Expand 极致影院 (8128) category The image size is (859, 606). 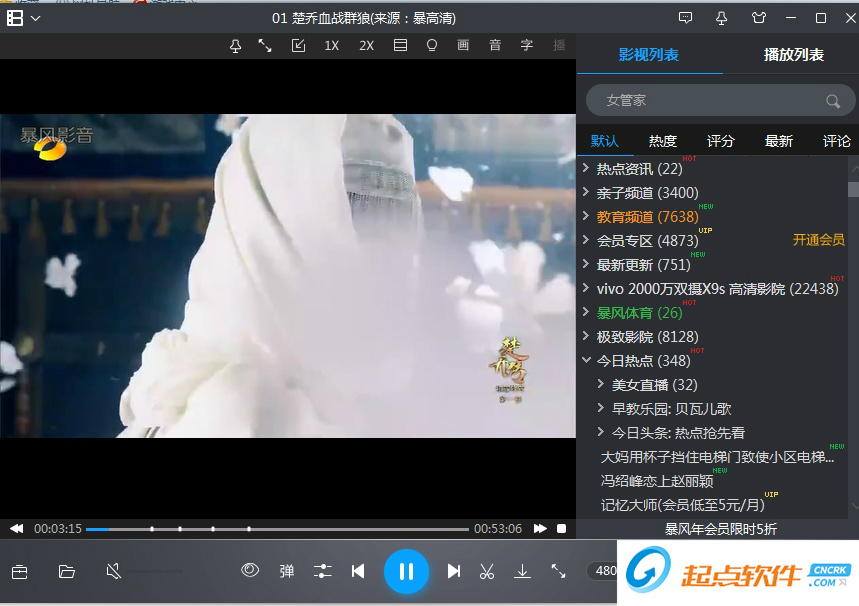[586, 336]
